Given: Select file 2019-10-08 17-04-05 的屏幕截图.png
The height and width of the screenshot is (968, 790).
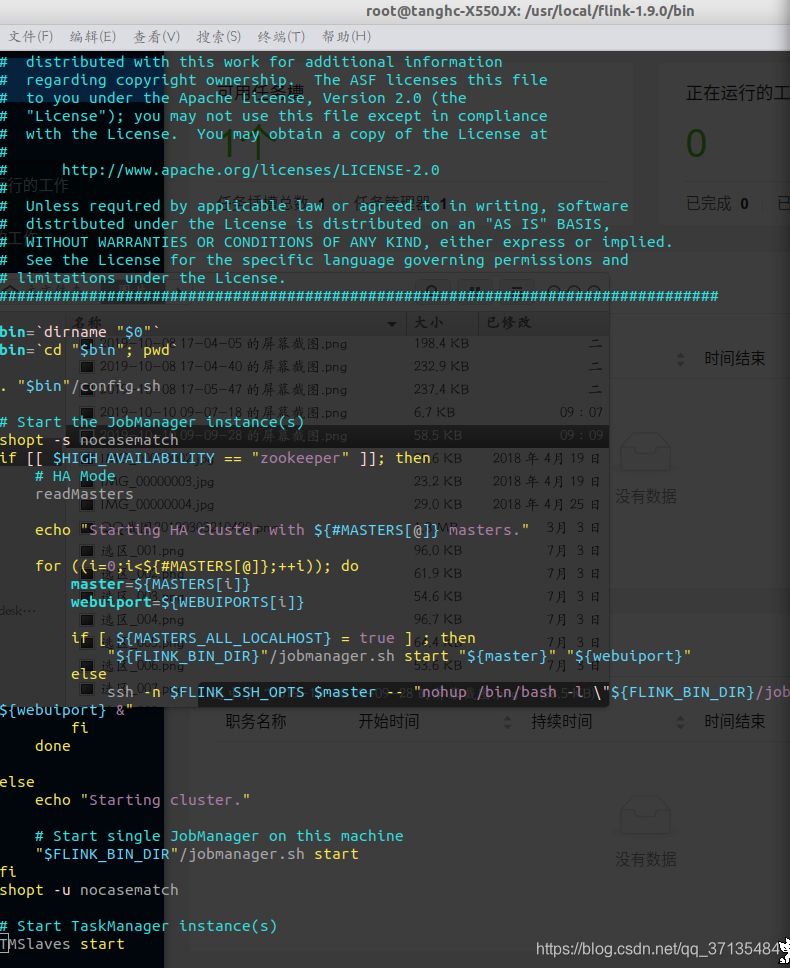Looking at the screenshot, I should pyautogui.click(x=223, y=344).
